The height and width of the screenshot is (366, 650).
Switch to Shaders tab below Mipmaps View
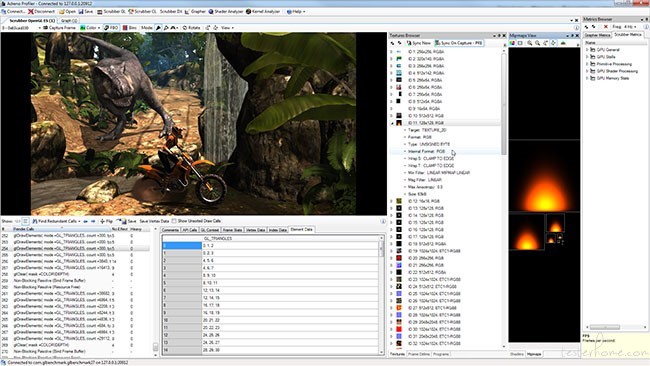pyautogui.click(x=517, y=354)
